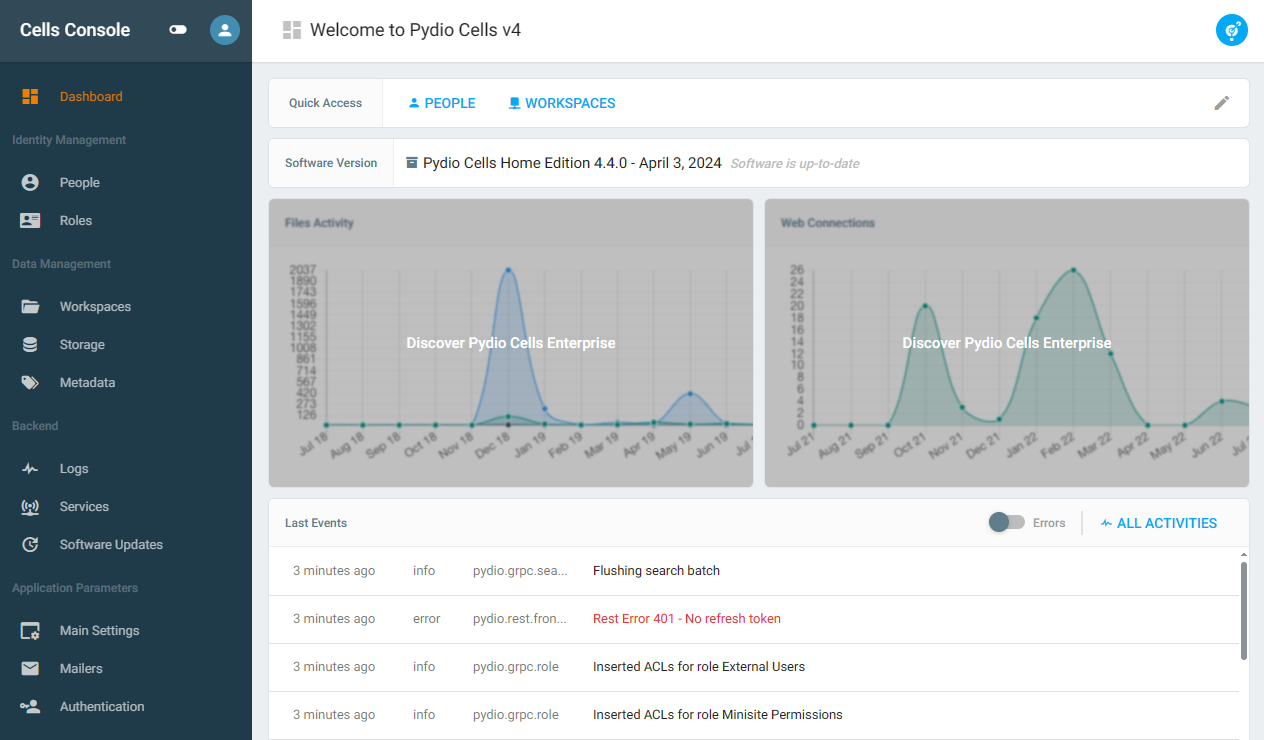The height and width of the screenshot is (740, 1264).
Task: Click ALL ACTIVITIES button
Action: [1158, 523]
